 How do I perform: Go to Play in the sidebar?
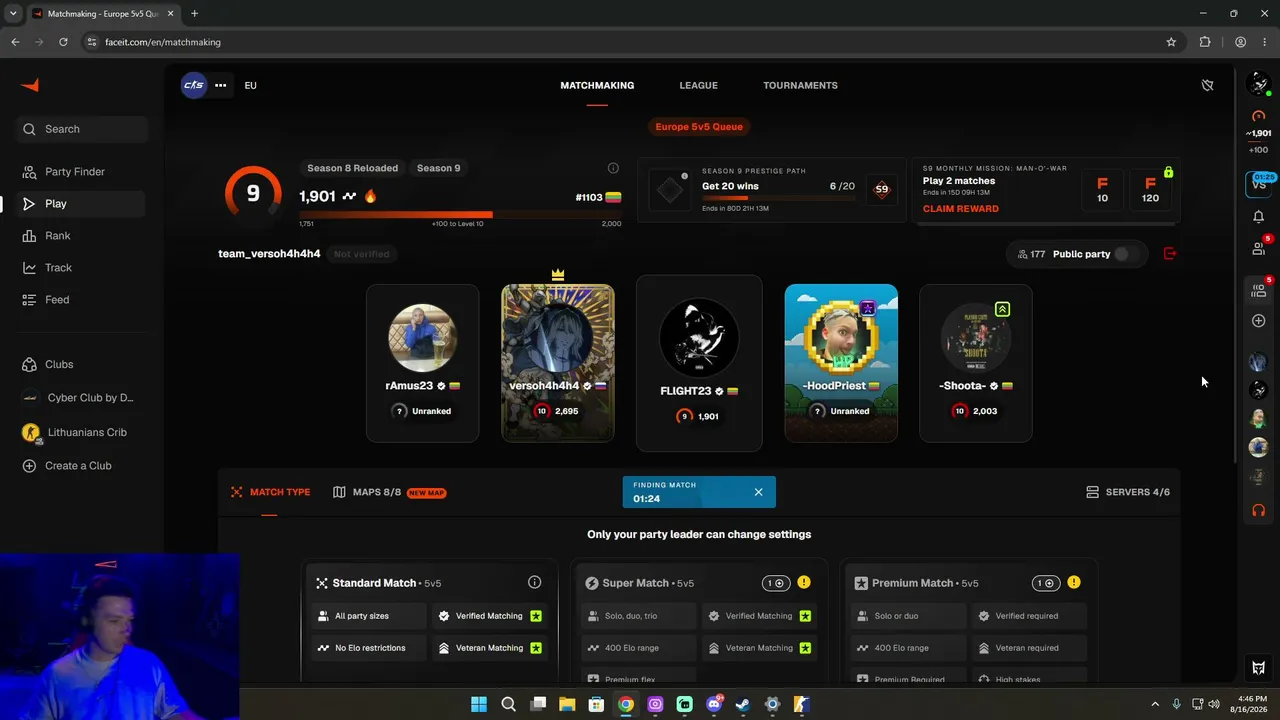coord(82,204)
